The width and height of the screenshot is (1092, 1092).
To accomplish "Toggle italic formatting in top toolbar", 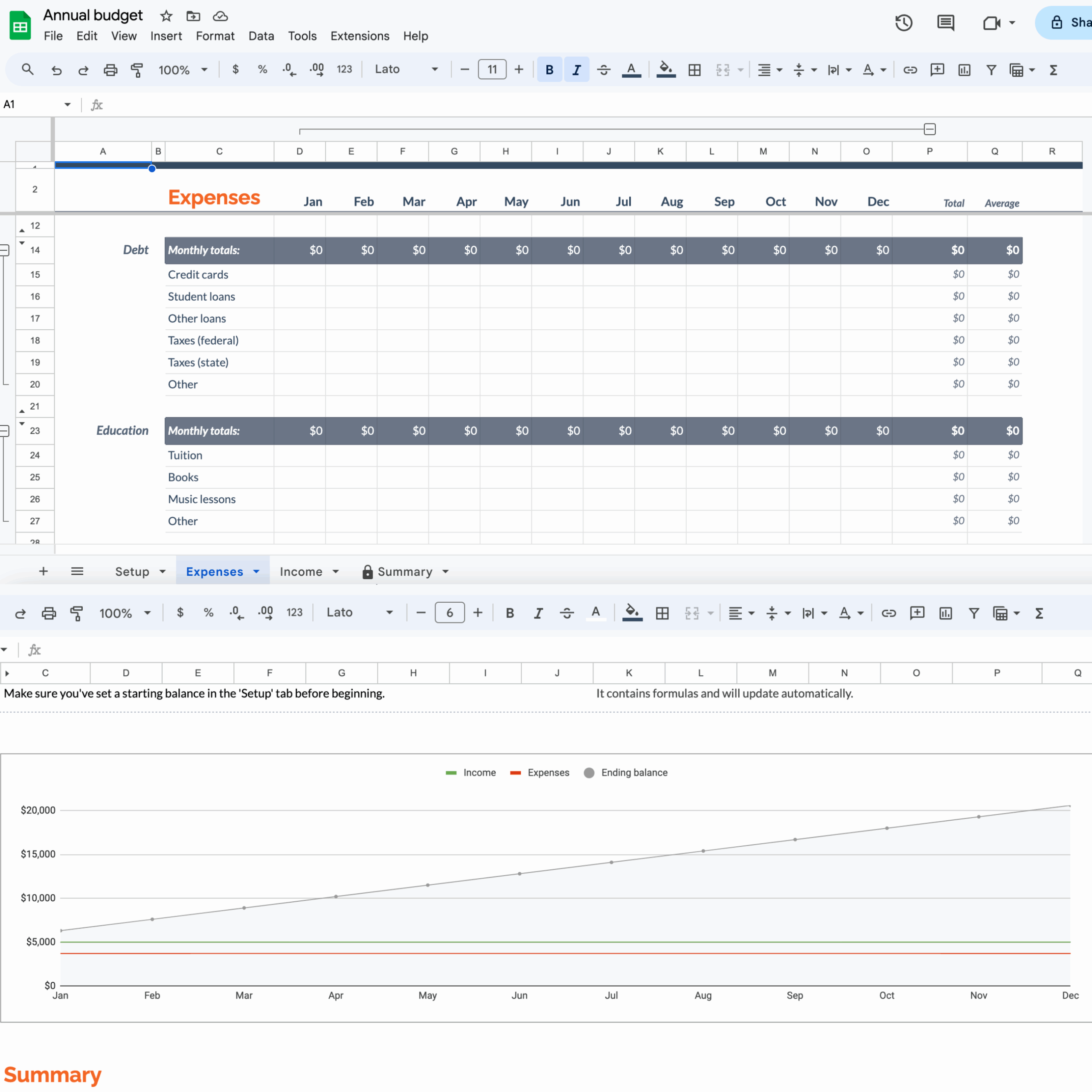I will 576,70.
